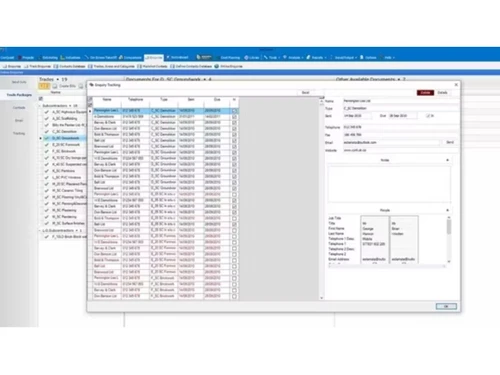Click the red Delete button
Image resolution: width=500 pixels, height=375 pixels.
[425, 93]
